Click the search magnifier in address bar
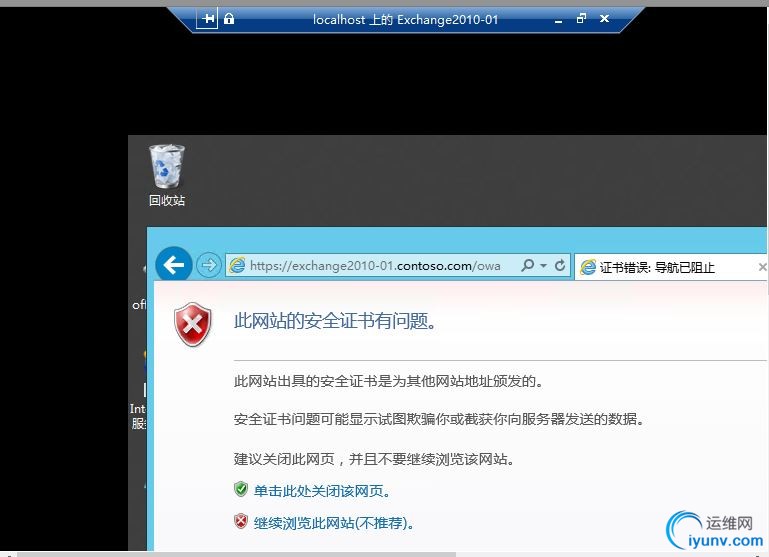 pos(528,265)
